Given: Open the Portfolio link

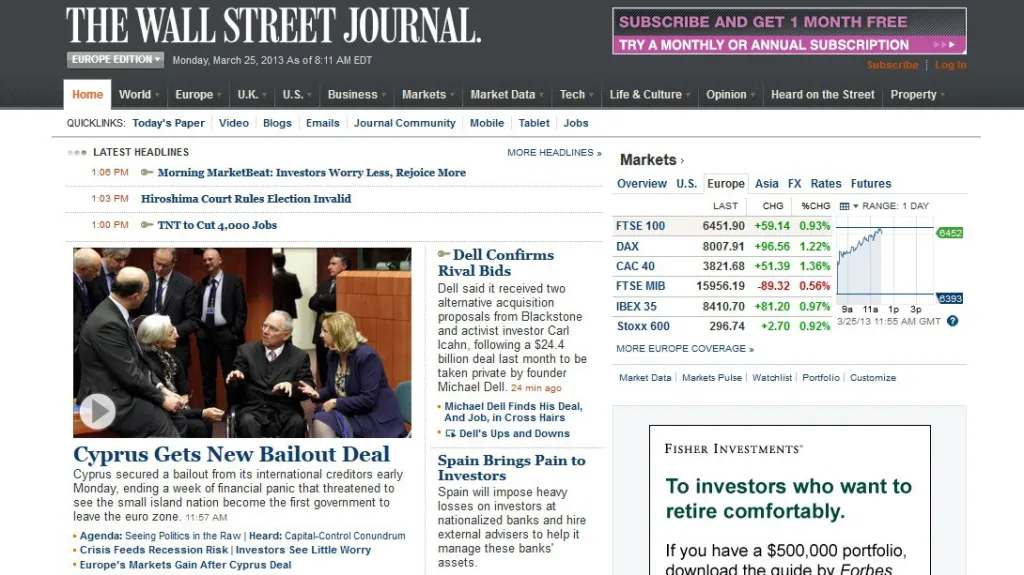Looking at the screenshot, I should pyautogui.click(x=821, y=378).
